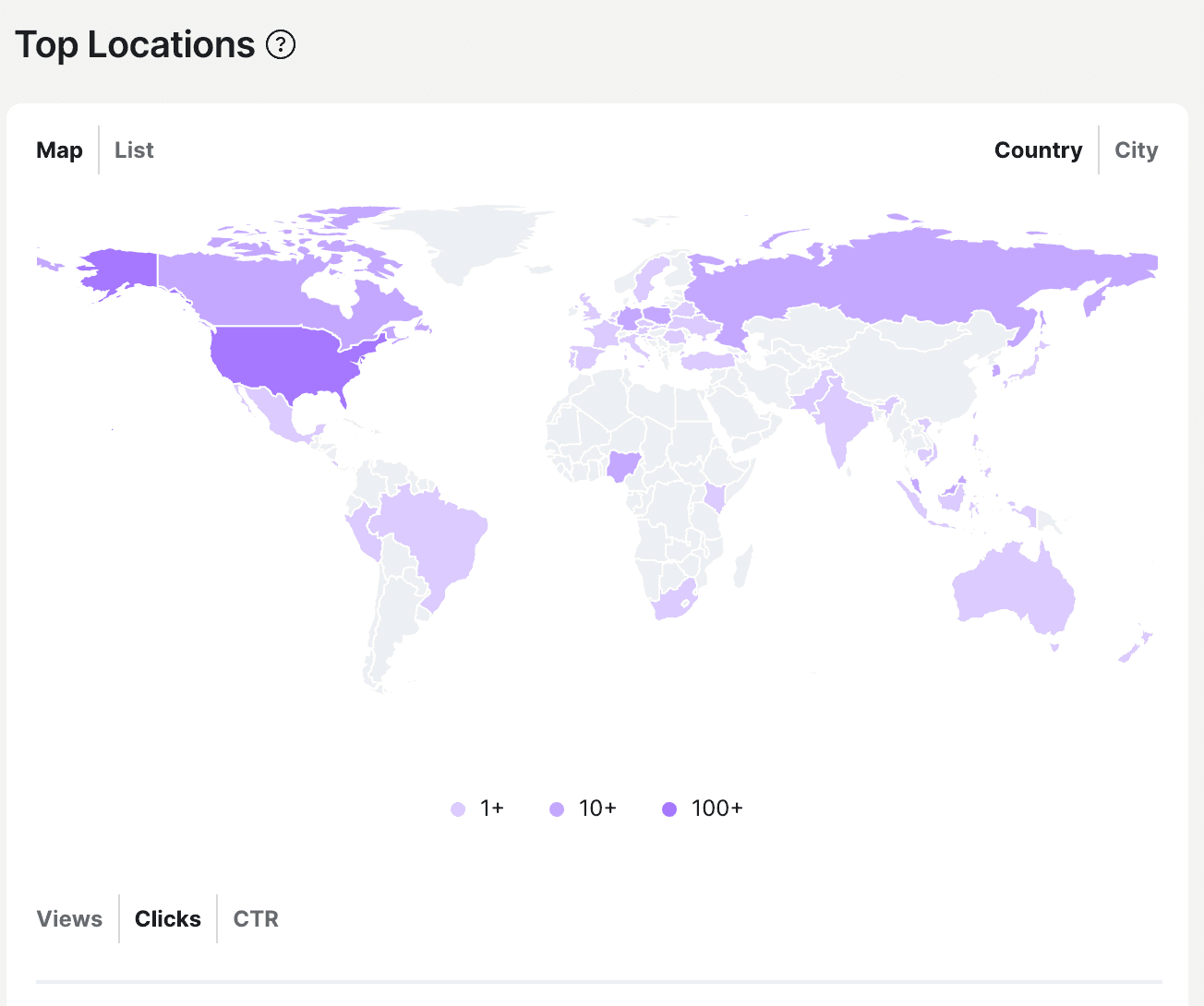Viewport: 1204px width, 1006px height.
Task: Click the help icon beside Top Locations
Action: 281,44
